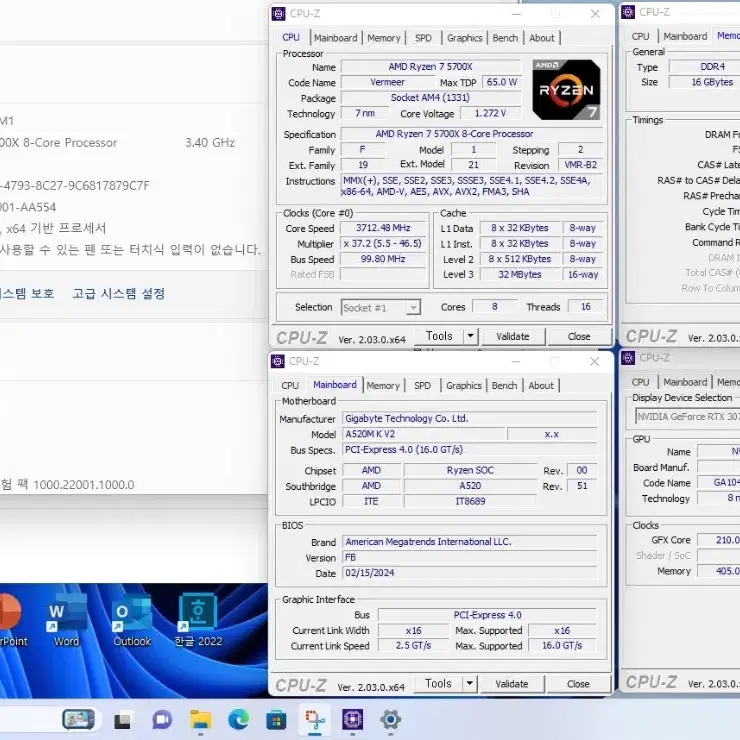Minimize the top CPU-Z window
The height and width of the screenshot is (740, 740).
(516, 15)
